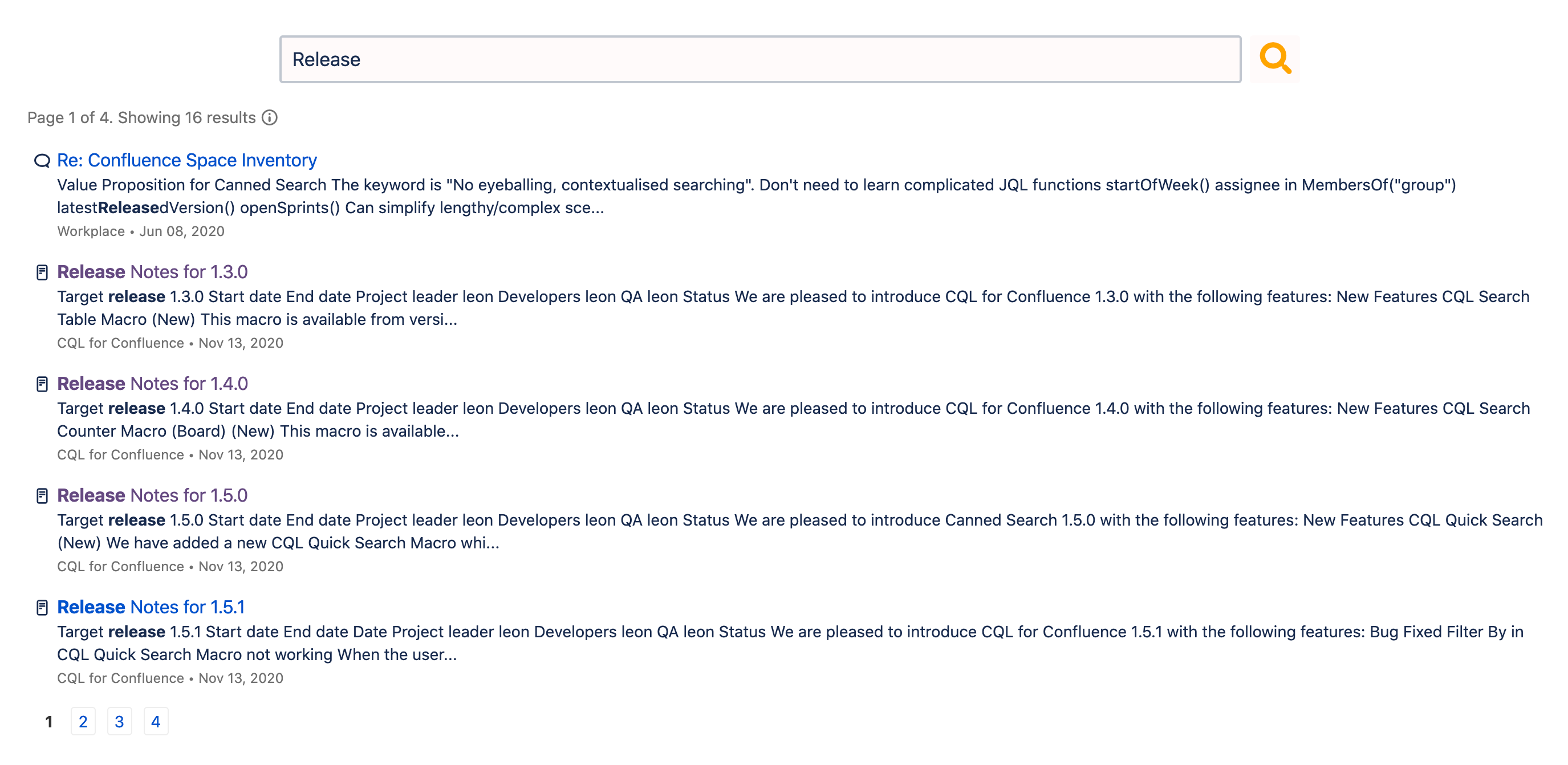The width and height of the screenshot is (1568, 765).
Task: Open Release Notes for 1.3.0
Action: pyautogui.click(x=152, y=271)
